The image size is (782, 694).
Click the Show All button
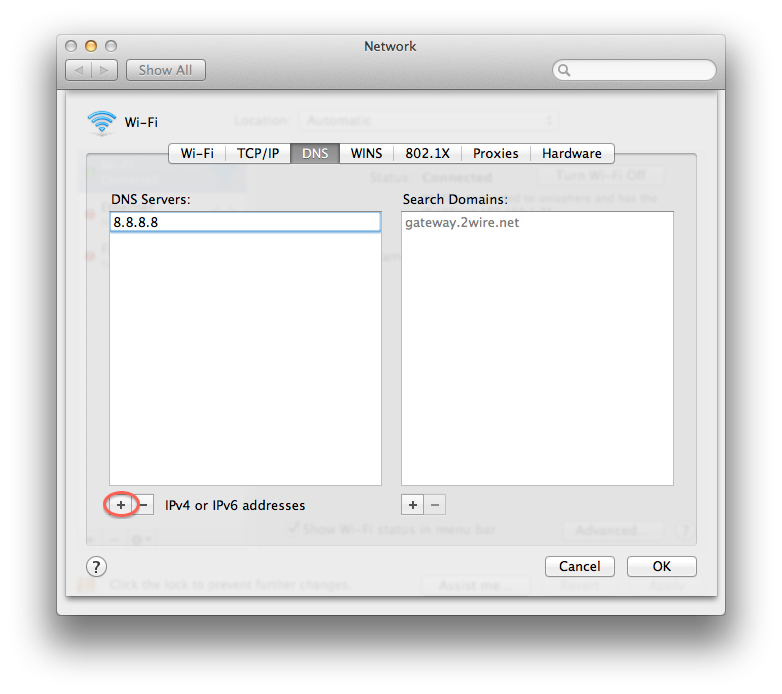coord(166,70)
